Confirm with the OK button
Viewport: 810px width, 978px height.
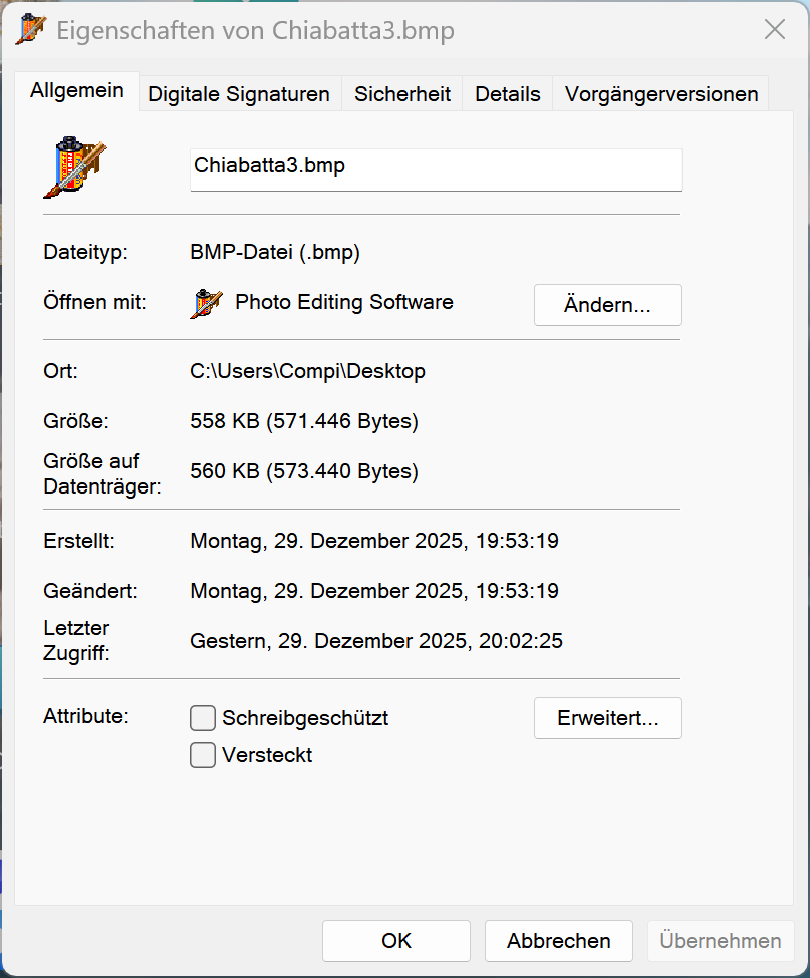[x=396, y=941]
